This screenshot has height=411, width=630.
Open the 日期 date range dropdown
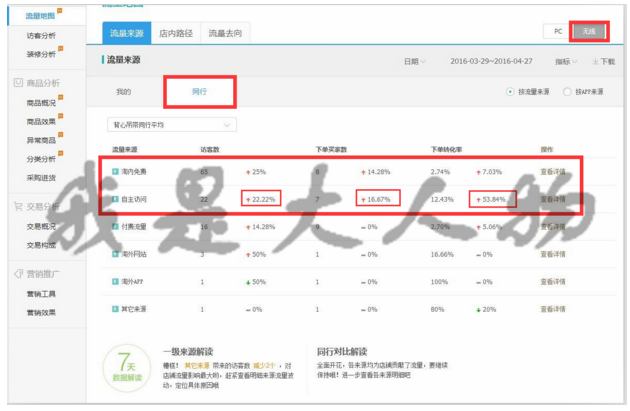click(413, 61)
